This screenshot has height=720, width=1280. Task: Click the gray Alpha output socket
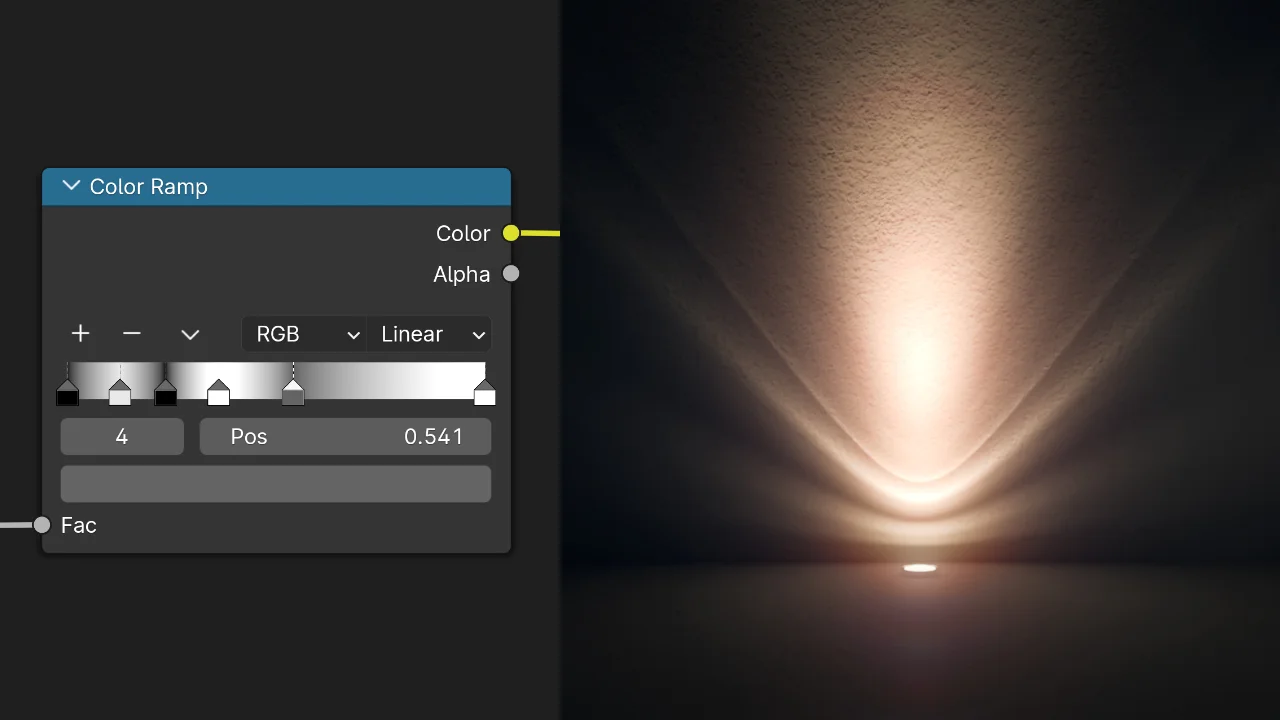(x=511, y=274)
